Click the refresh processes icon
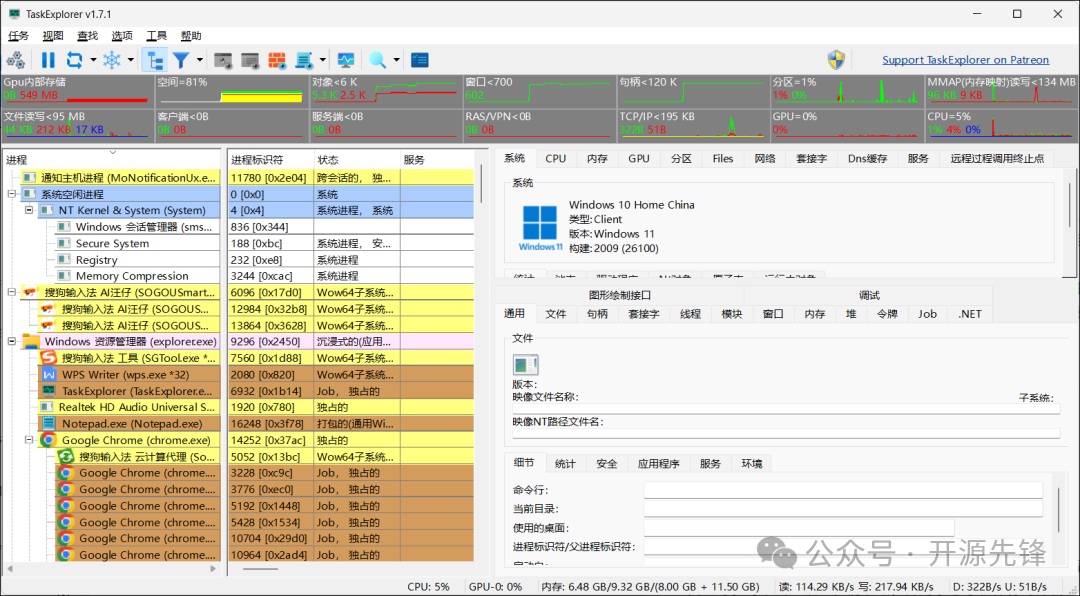The width and height of the screenshot is (1080, 596). pos(74,60)
